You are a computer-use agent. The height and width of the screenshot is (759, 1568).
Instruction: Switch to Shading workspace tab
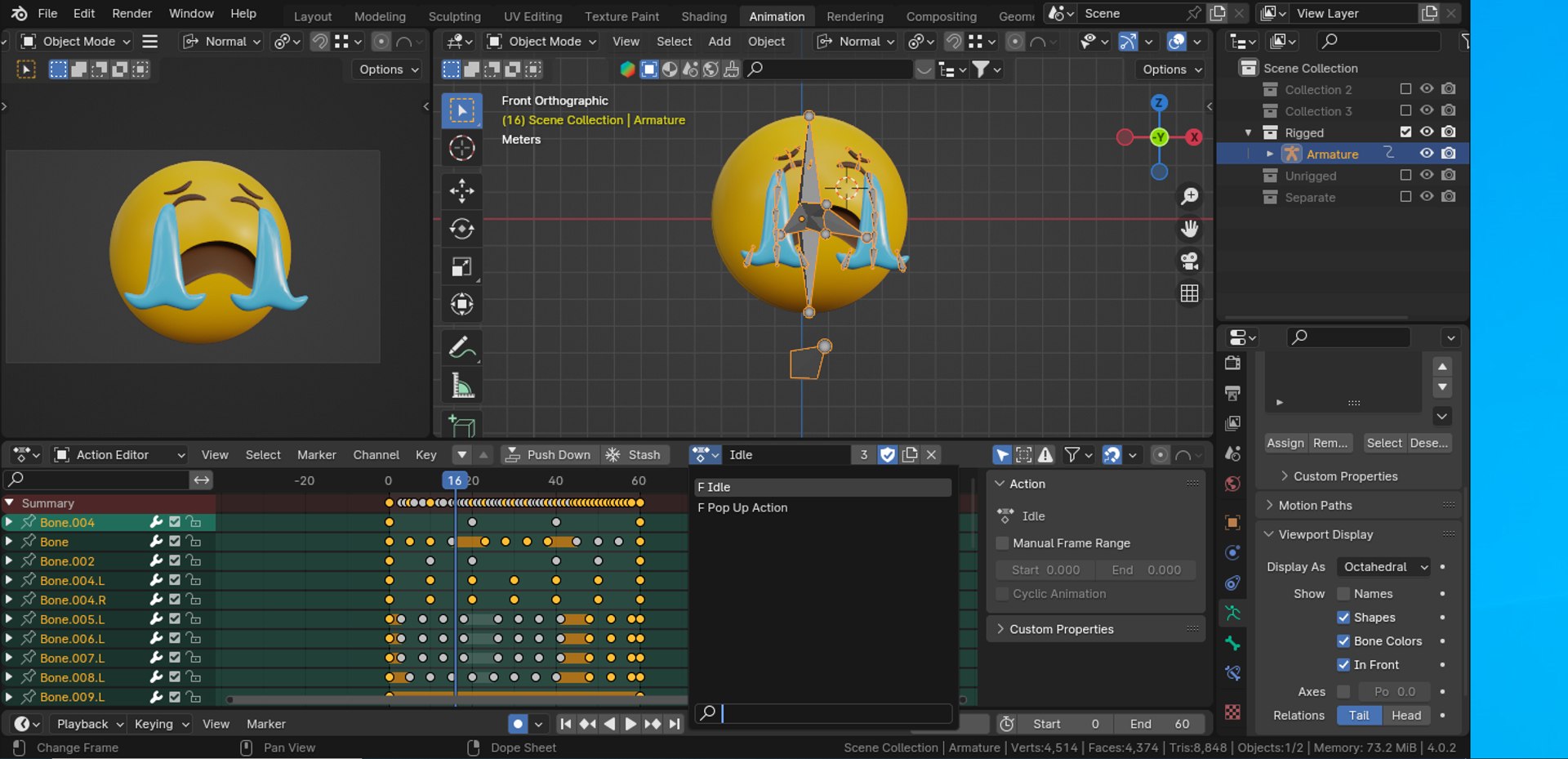point(704,16)
